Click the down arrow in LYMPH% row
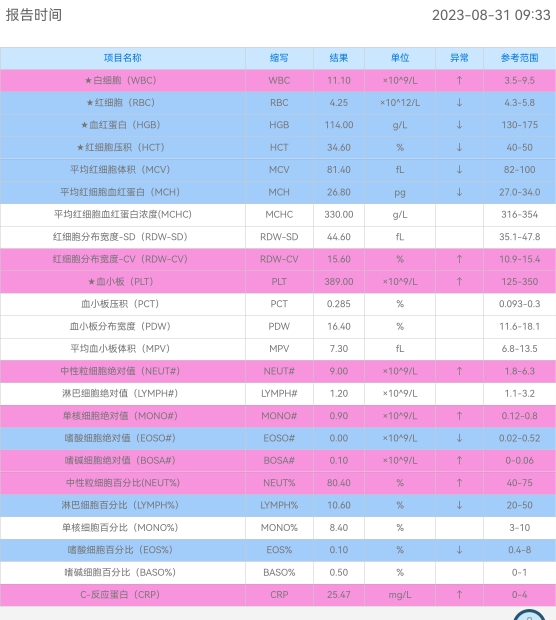The height and width of the screenshot is (620, 556). [x=459, y=505]
